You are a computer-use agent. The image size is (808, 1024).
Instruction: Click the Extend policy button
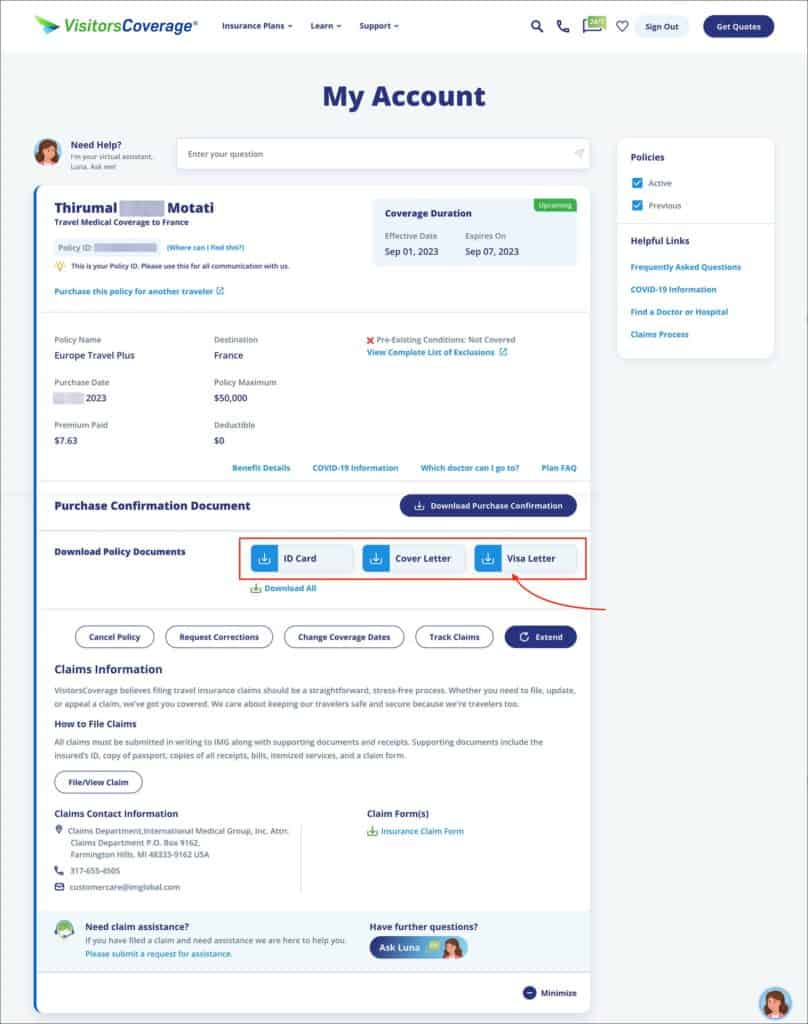tap(540, 637)
